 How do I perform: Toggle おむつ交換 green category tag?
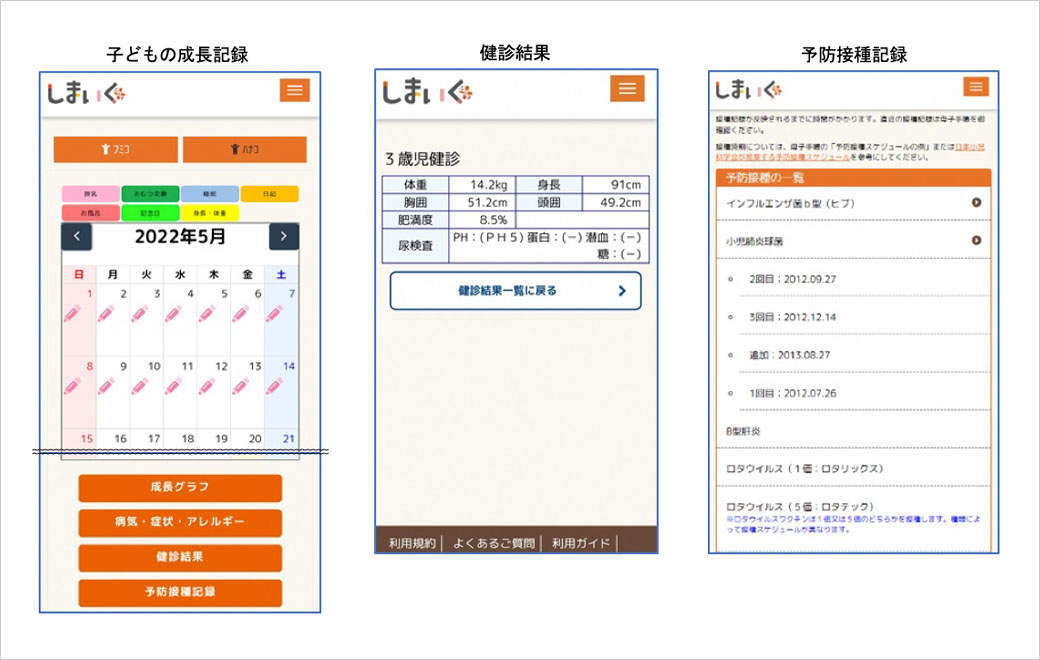point(151,194)
